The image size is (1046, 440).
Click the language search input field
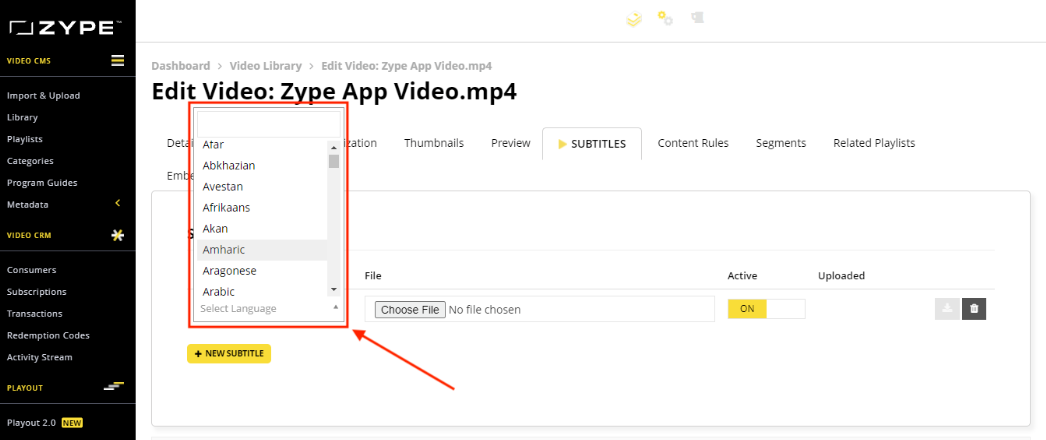coord(269,124)
